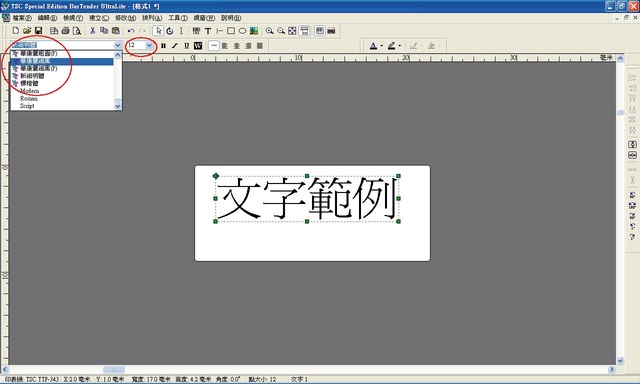The width and height of the screenshot is (640, 384).
Task: Choose the 新細明體 font in the list
Action: click(62, 76)
